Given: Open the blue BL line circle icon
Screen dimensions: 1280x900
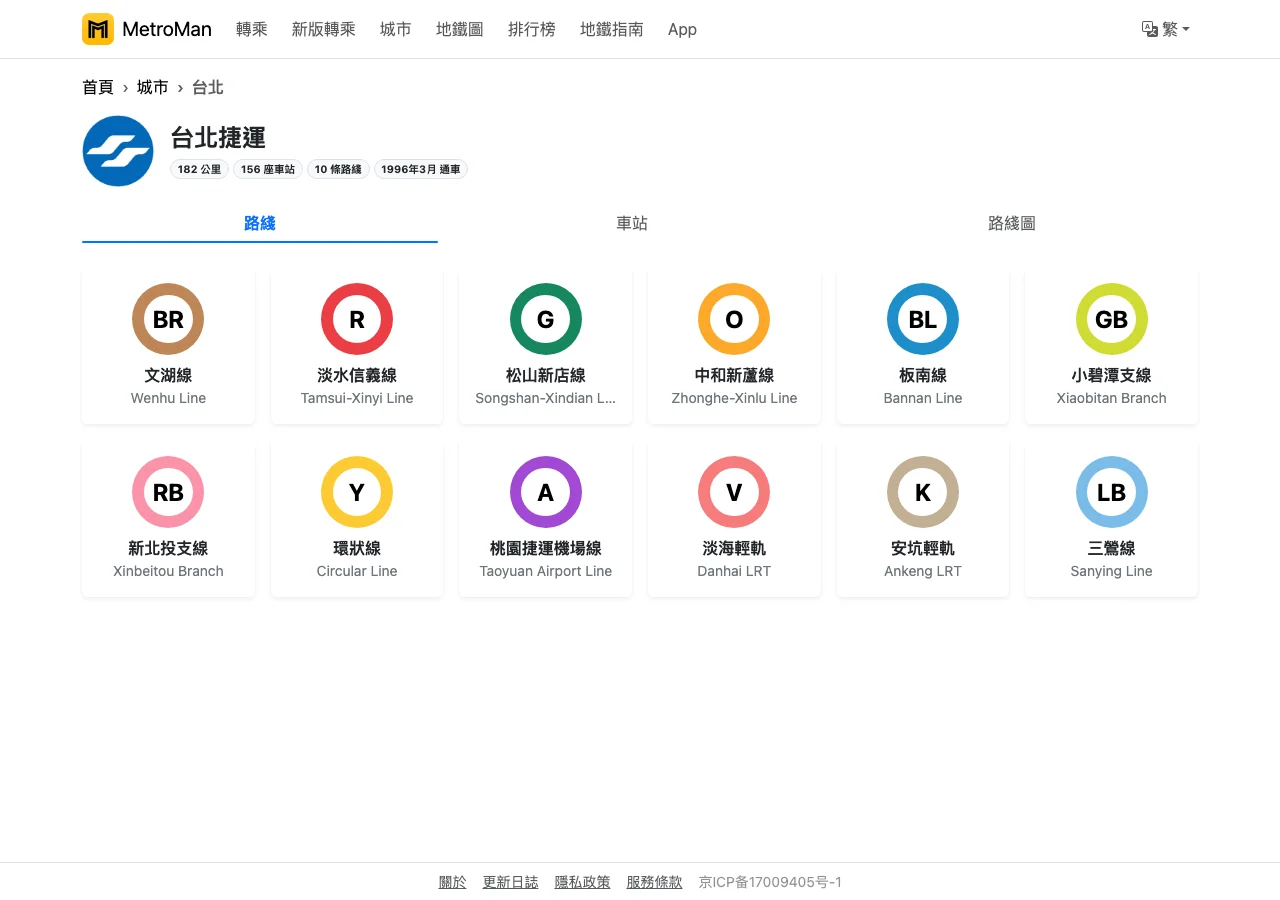Looking at the screenshot, I should [923, 319].
